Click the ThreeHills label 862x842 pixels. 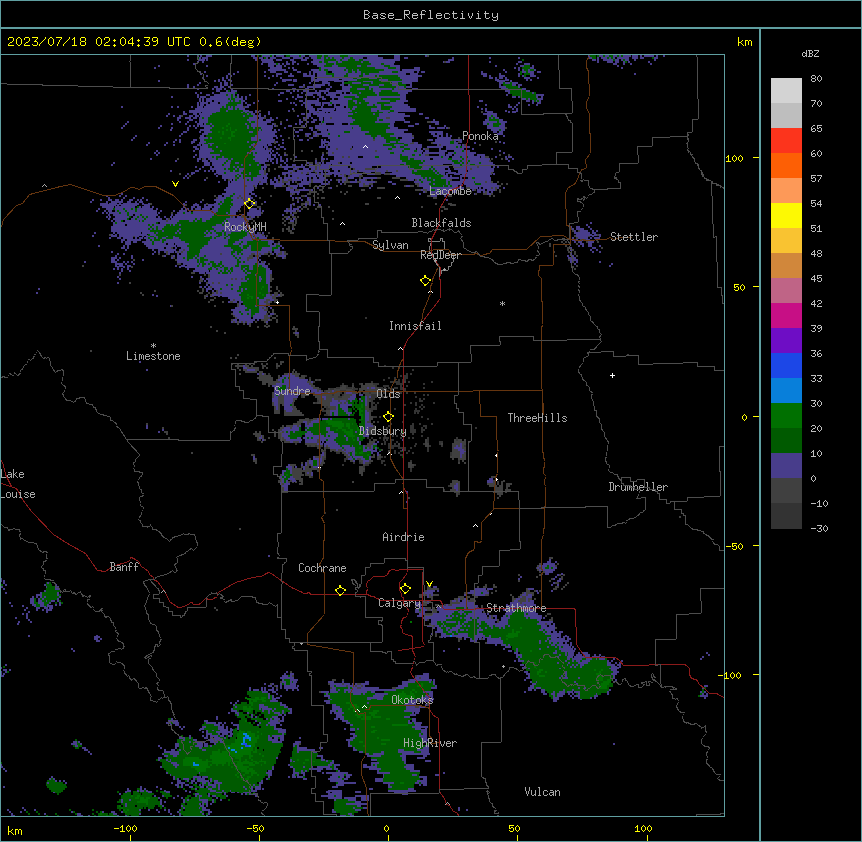pyautogui.click(x=537, y=418)
